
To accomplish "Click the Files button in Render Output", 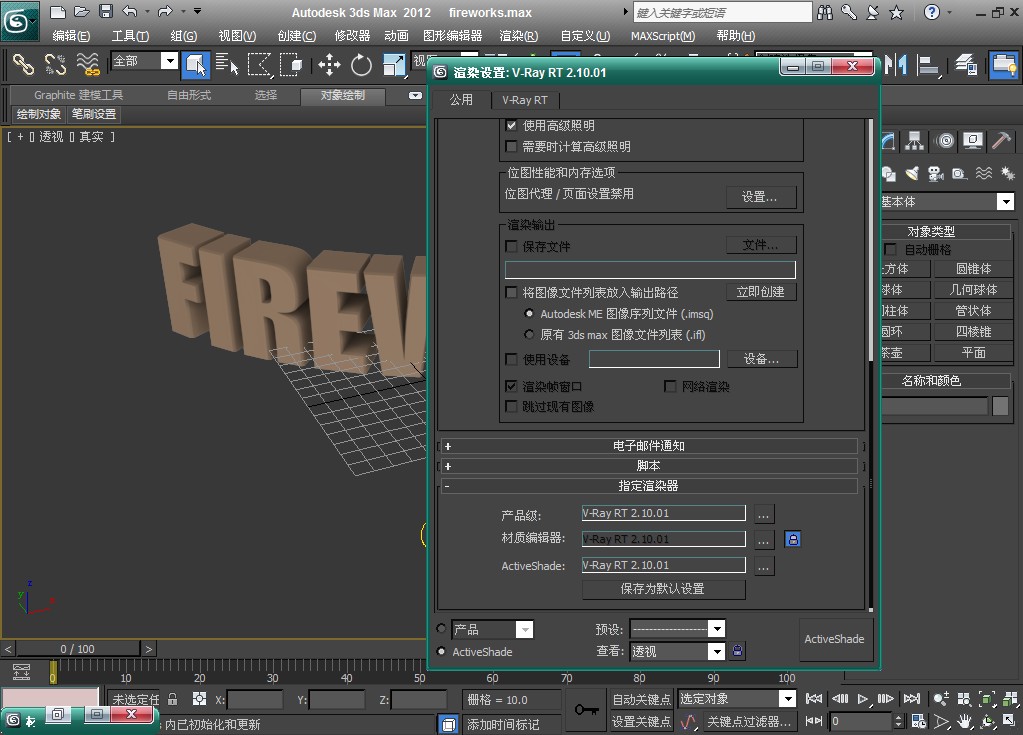I will 761,245.
